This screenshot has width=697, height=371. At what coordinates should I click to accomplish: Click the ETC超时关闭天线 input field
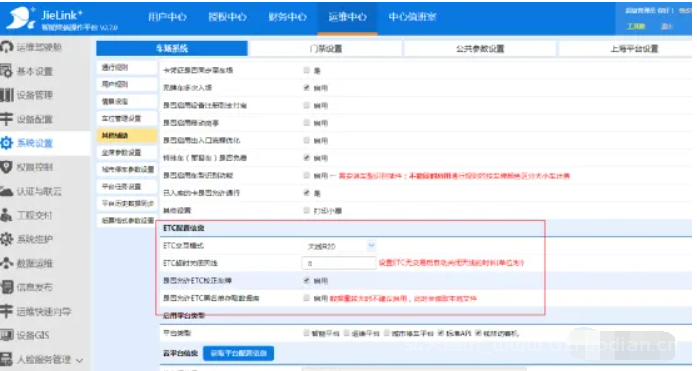[339, 263]
